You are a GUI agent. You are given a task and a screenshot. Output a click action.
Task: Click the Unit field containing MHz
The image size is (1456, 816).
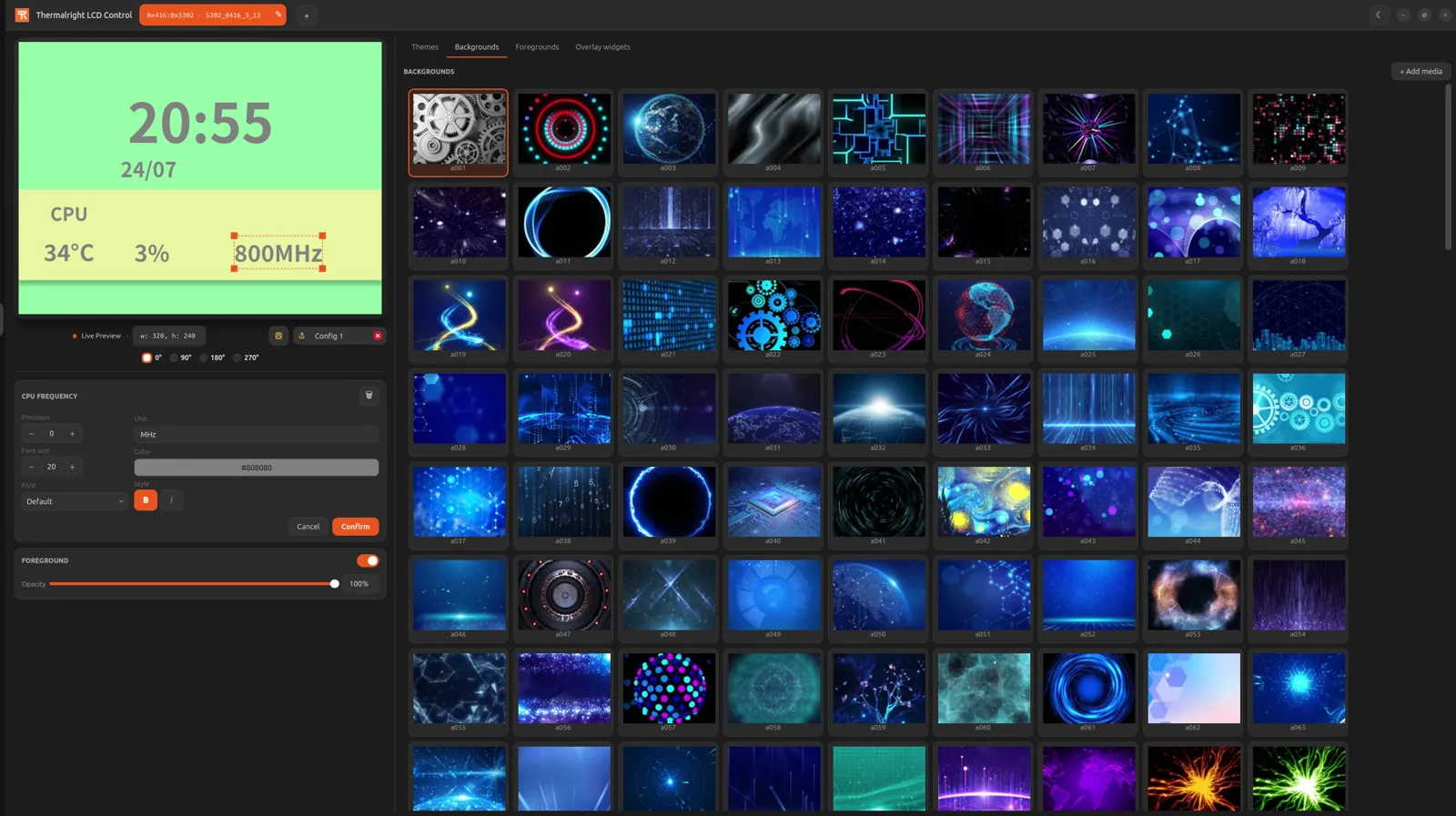[x=257, y=435]
